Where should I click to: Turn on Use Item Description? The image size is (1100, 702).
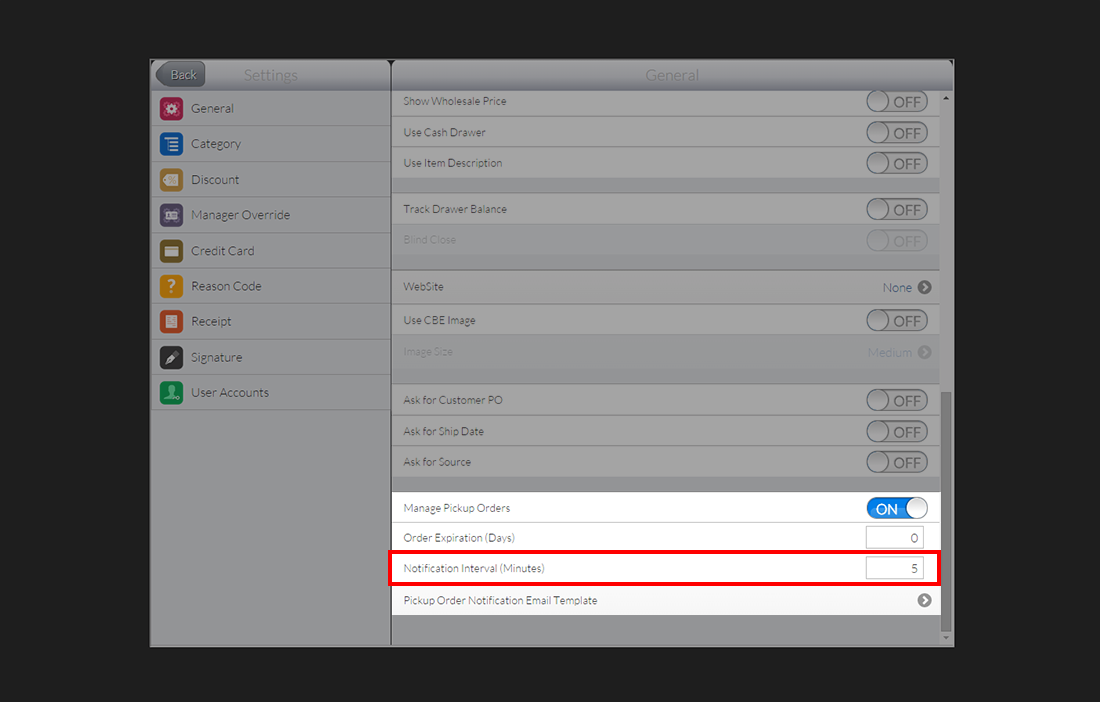[x=897, y=163]
